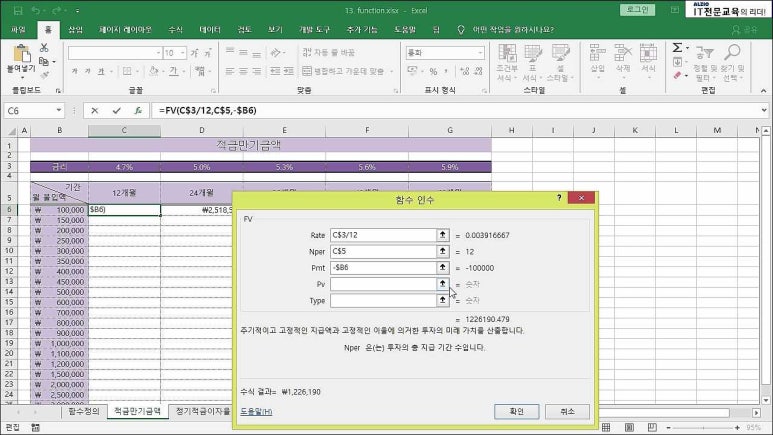The width and height of the screenshot is (773, 435).
Task: Click the collapse reference icon beside Pv field
Action: coord(443,284)
